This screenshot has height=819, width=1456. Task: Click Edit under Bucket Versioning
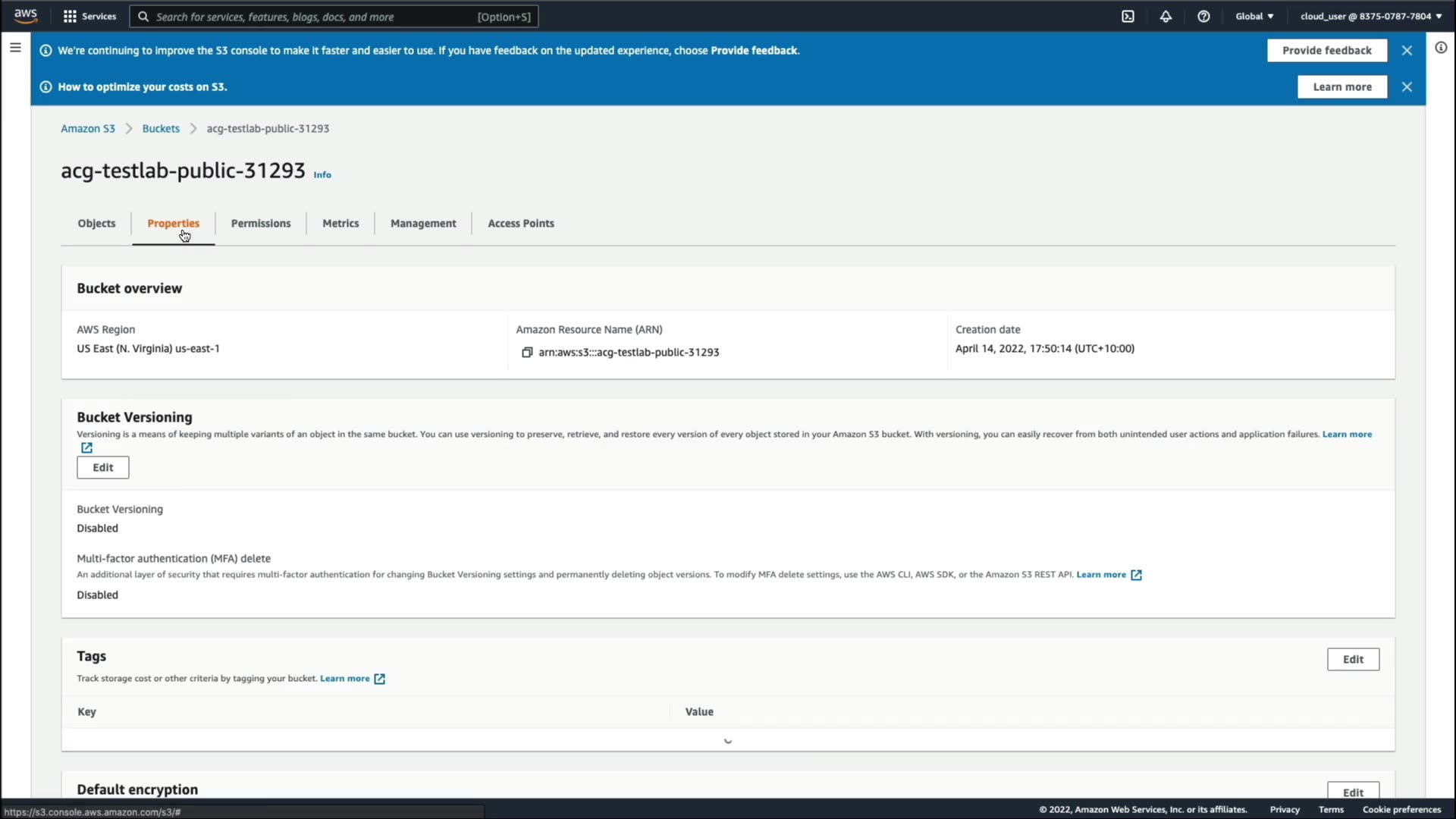103,467
